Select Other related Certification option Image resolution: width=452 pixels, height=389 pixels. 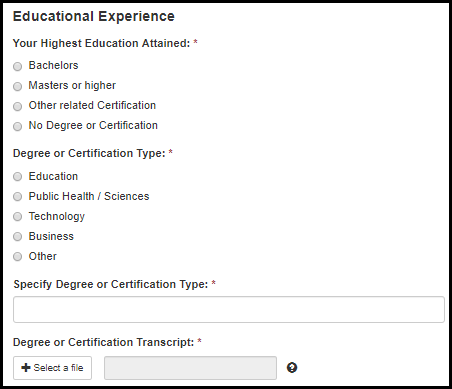point(17,106)
